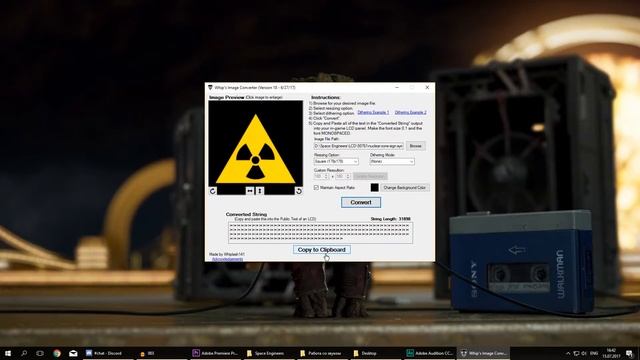Open the Resizing Option dropdown

point(336,162)
